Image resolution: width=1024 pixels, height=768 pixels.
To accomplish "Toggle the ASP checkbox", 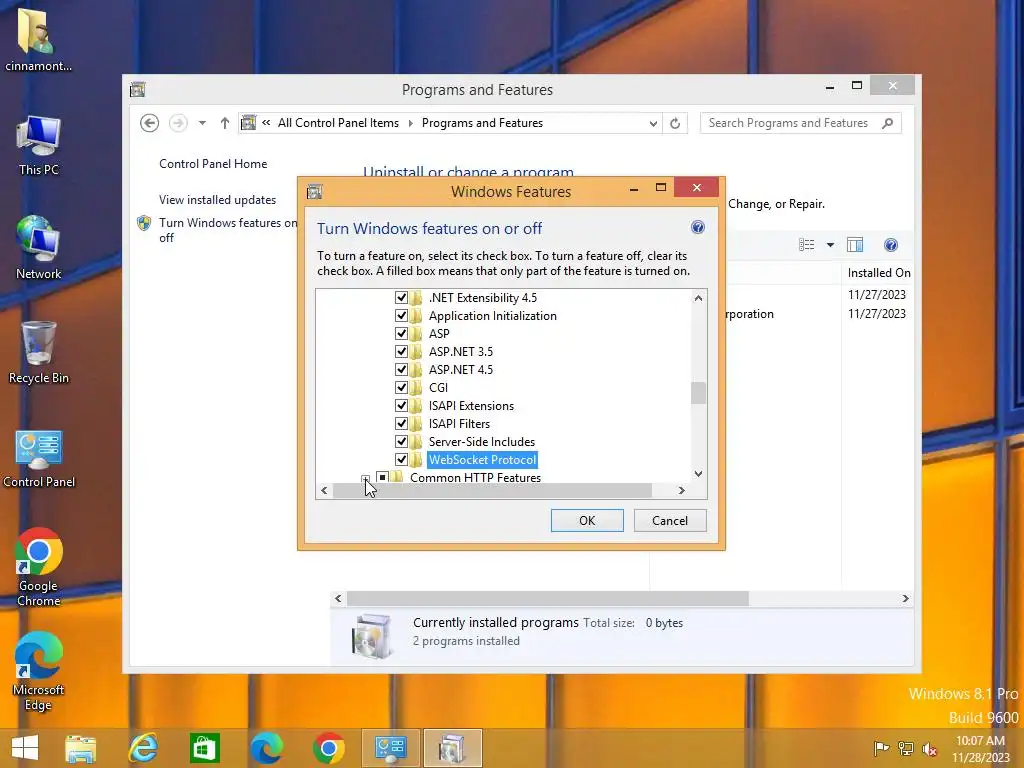I will click(401, 334).
